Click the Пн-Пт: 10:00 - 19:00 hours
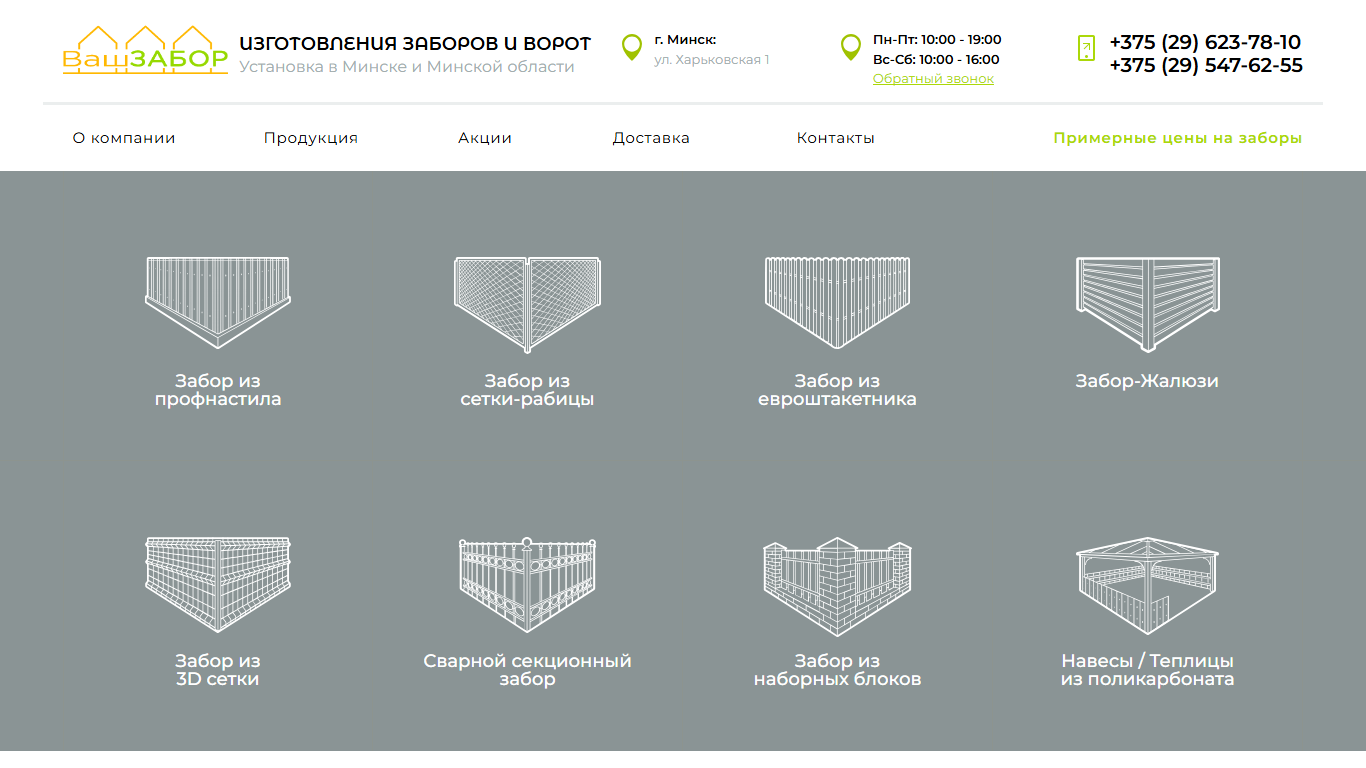 click(x=937, y=40)
